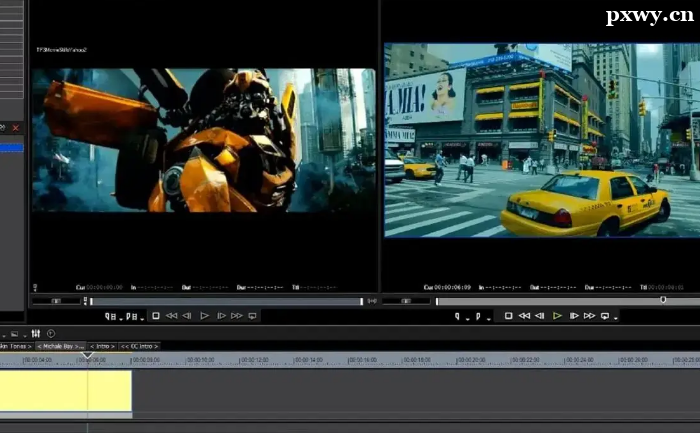Click the circular T title icon in timeline toolbar
The height and width of the screenshot is (433, 700).
tap(51, 333)
